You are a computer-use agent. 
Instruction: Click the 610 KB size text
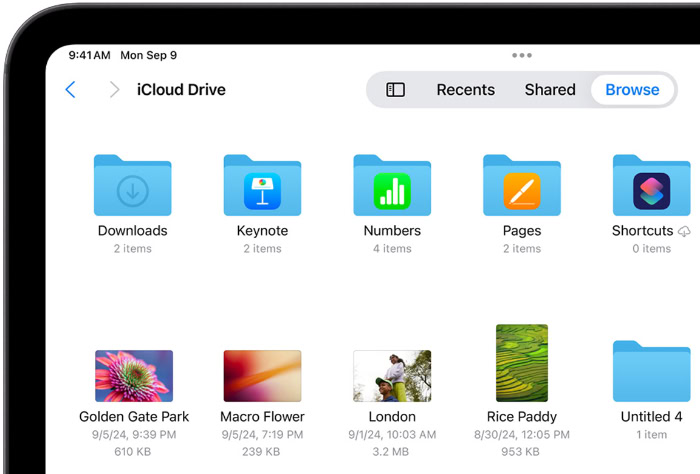pos(133,452)
